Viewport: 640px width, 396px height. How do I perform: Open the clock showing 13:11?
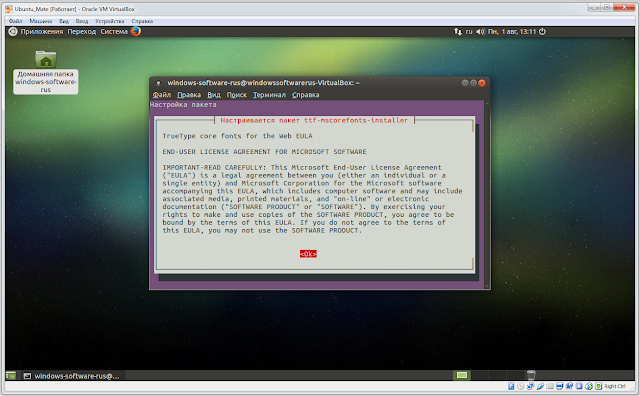point(512,31)
